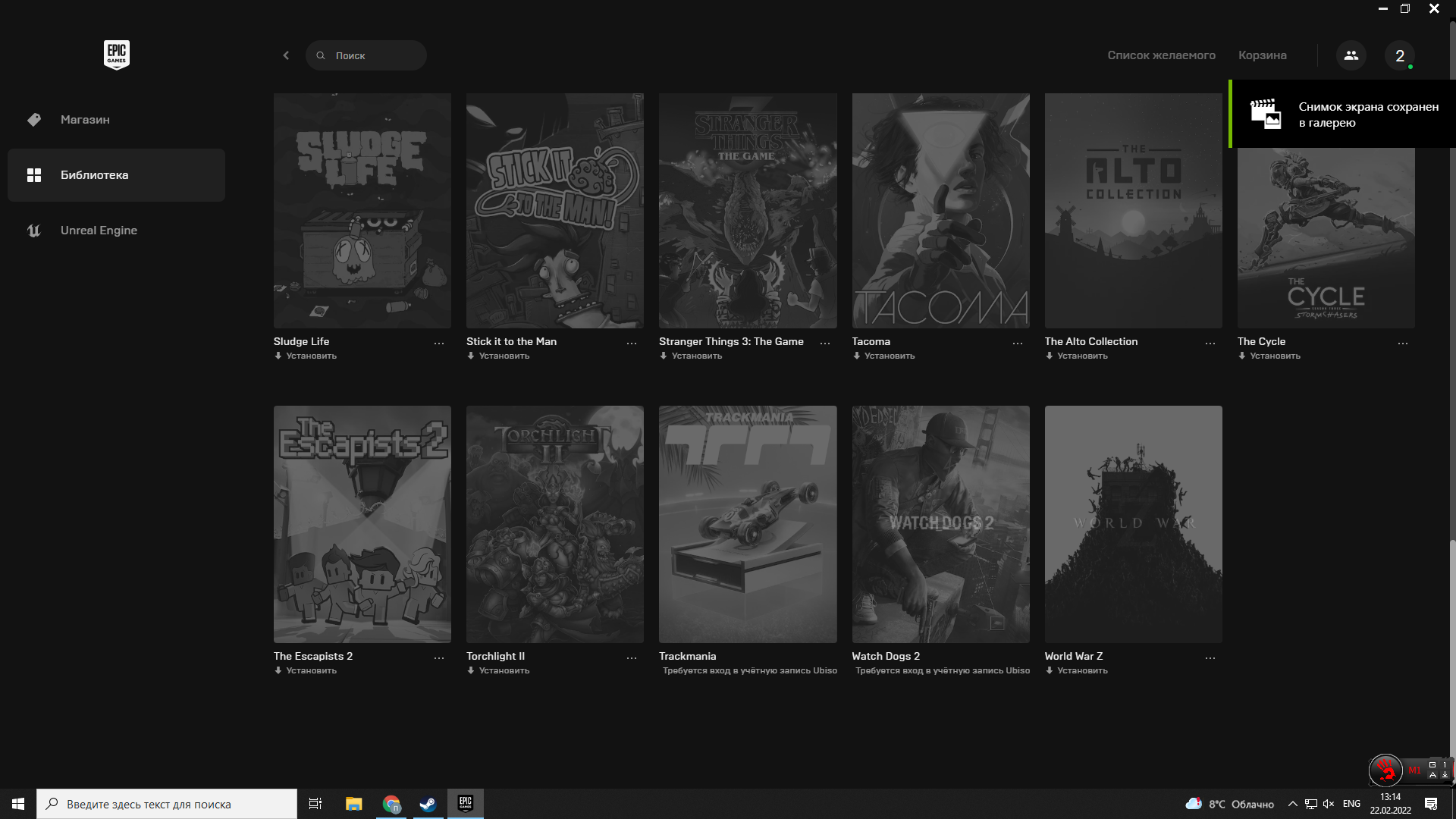Switch ENG input language indicator
Screen dimensions: 1456x819
(1351, 804)
